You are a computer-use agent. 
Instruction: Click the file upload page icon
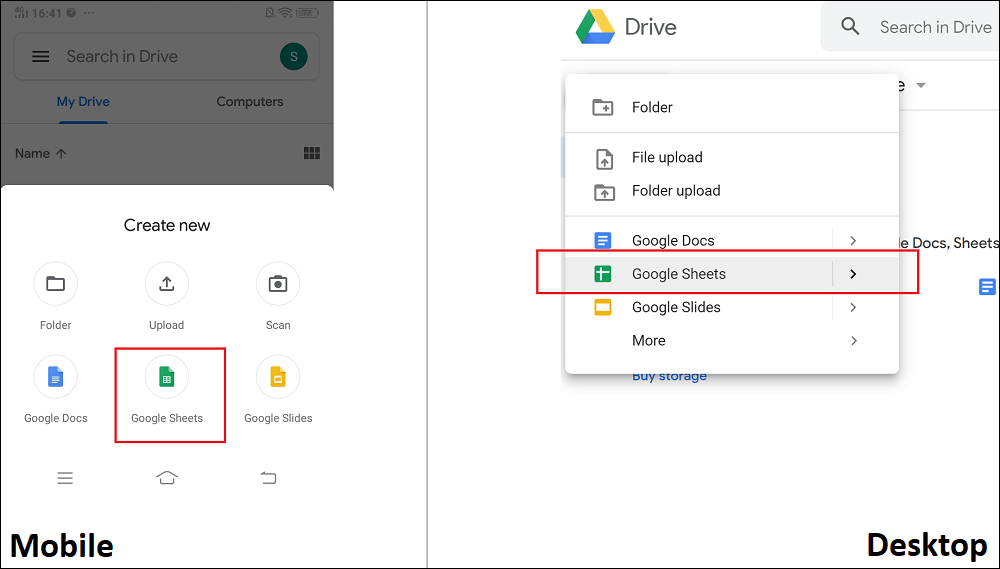(604, 158)
